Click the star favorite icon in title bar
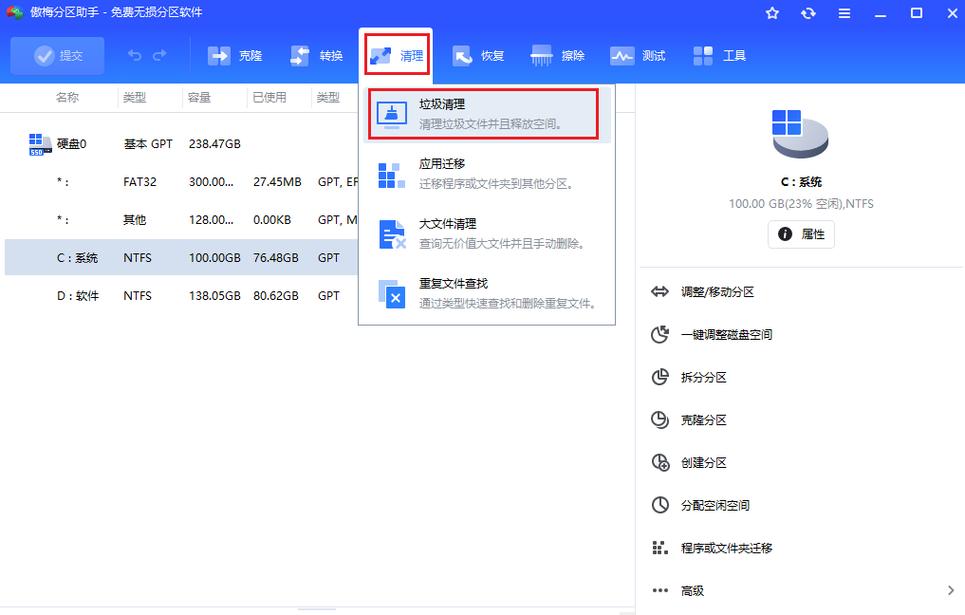 tap(771, 13)
